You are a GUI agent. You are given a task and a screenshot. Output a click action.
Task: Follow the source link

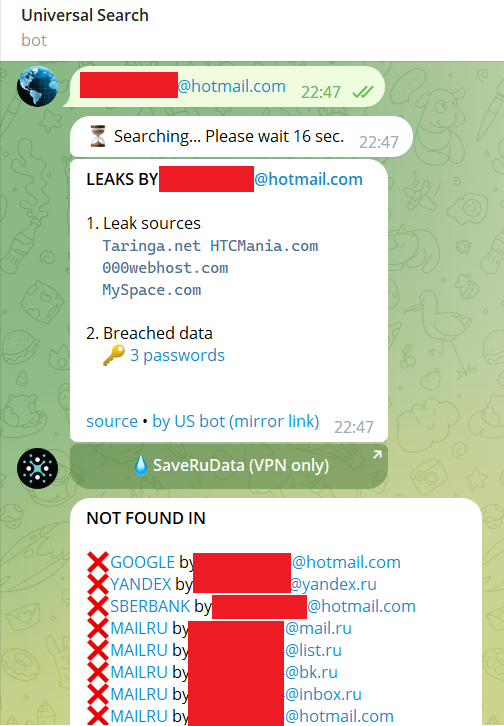click(112, 421)
